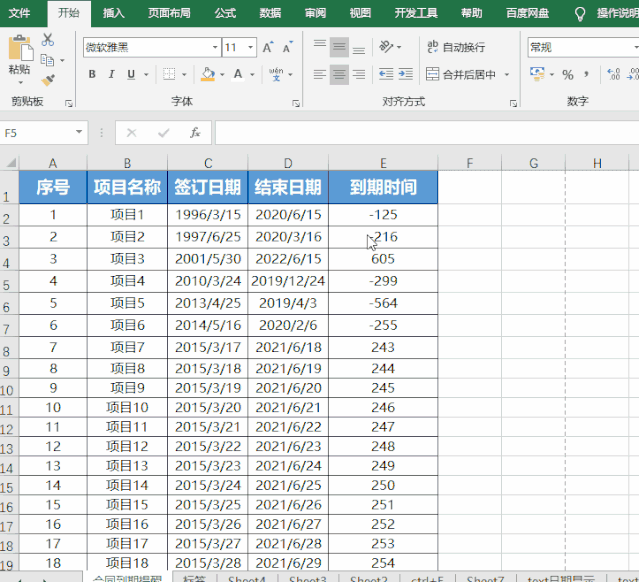Apply cell borders icon
639x582 pixels.
[x=169, y=74]
